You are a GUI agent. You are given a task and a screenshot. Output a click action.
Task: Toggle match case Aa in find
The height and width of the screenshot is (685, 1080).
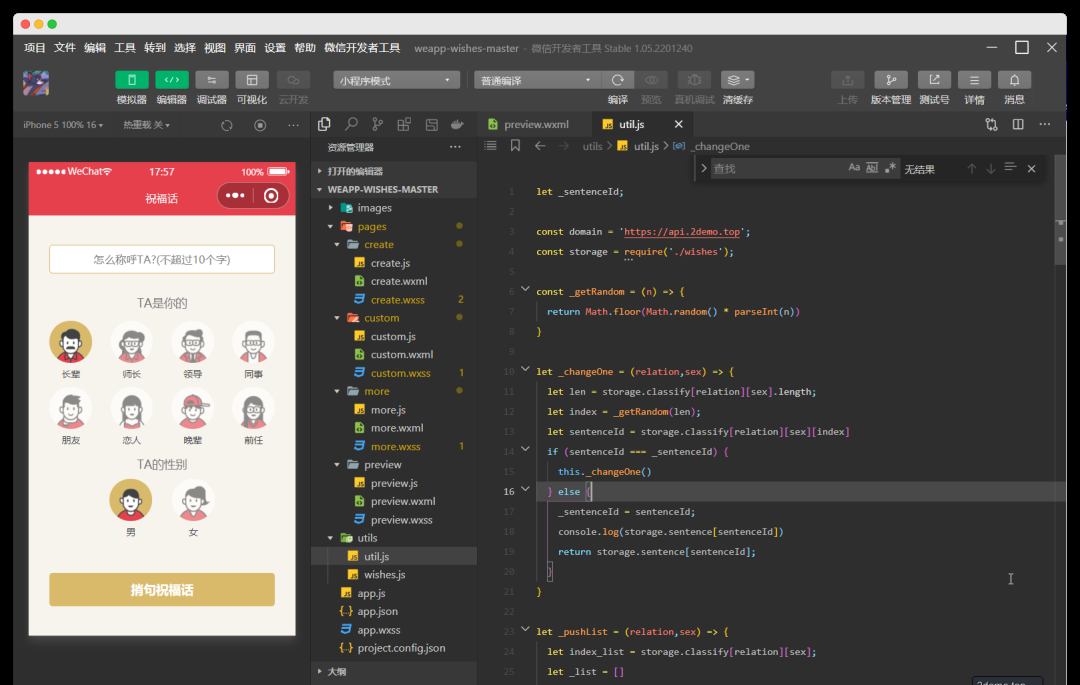854,168
